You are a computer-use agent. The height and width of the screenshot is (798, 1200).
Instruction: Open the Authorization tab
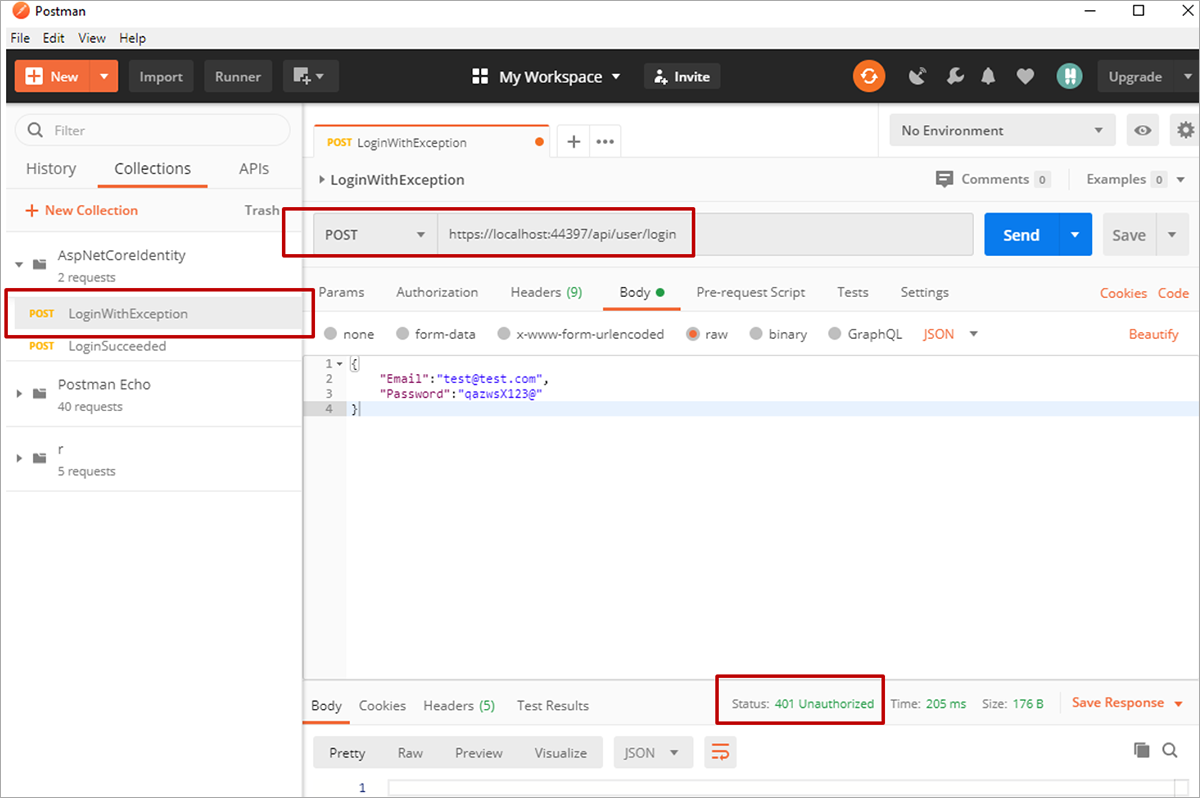pyautogui.click(x=437, y=292)
